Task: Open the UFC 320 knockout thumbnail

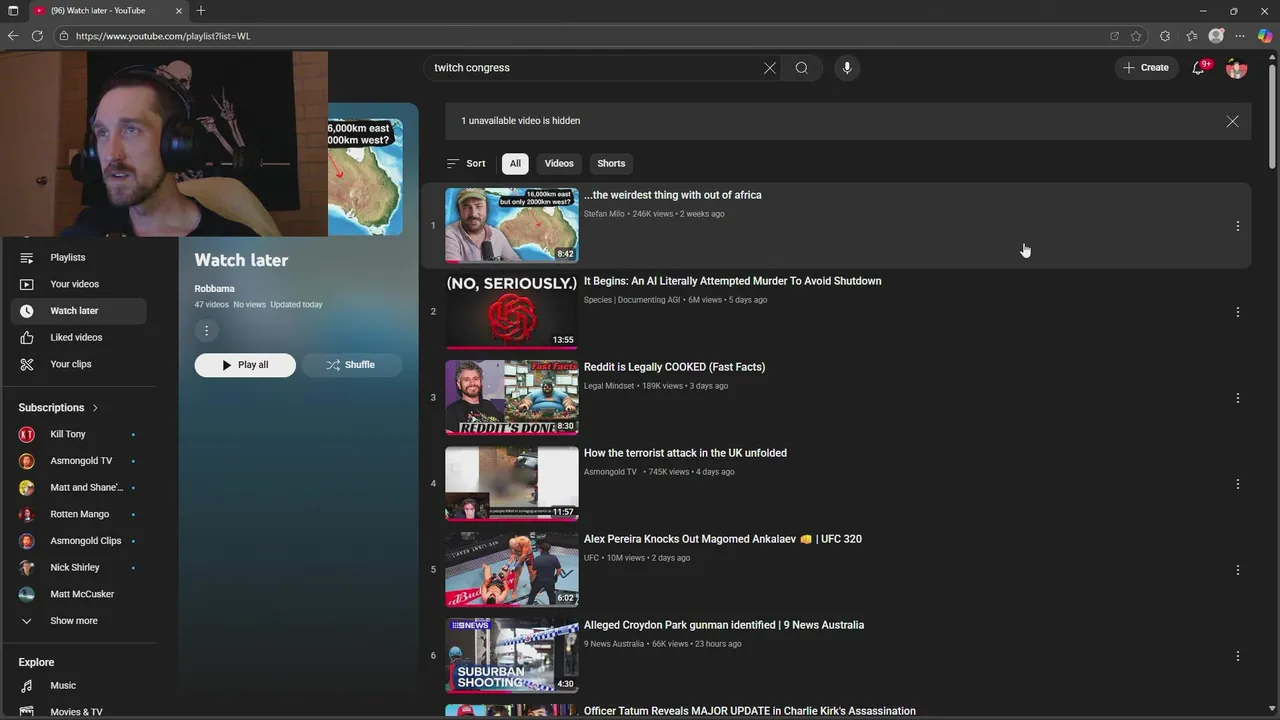Action: tap(511, 569)
